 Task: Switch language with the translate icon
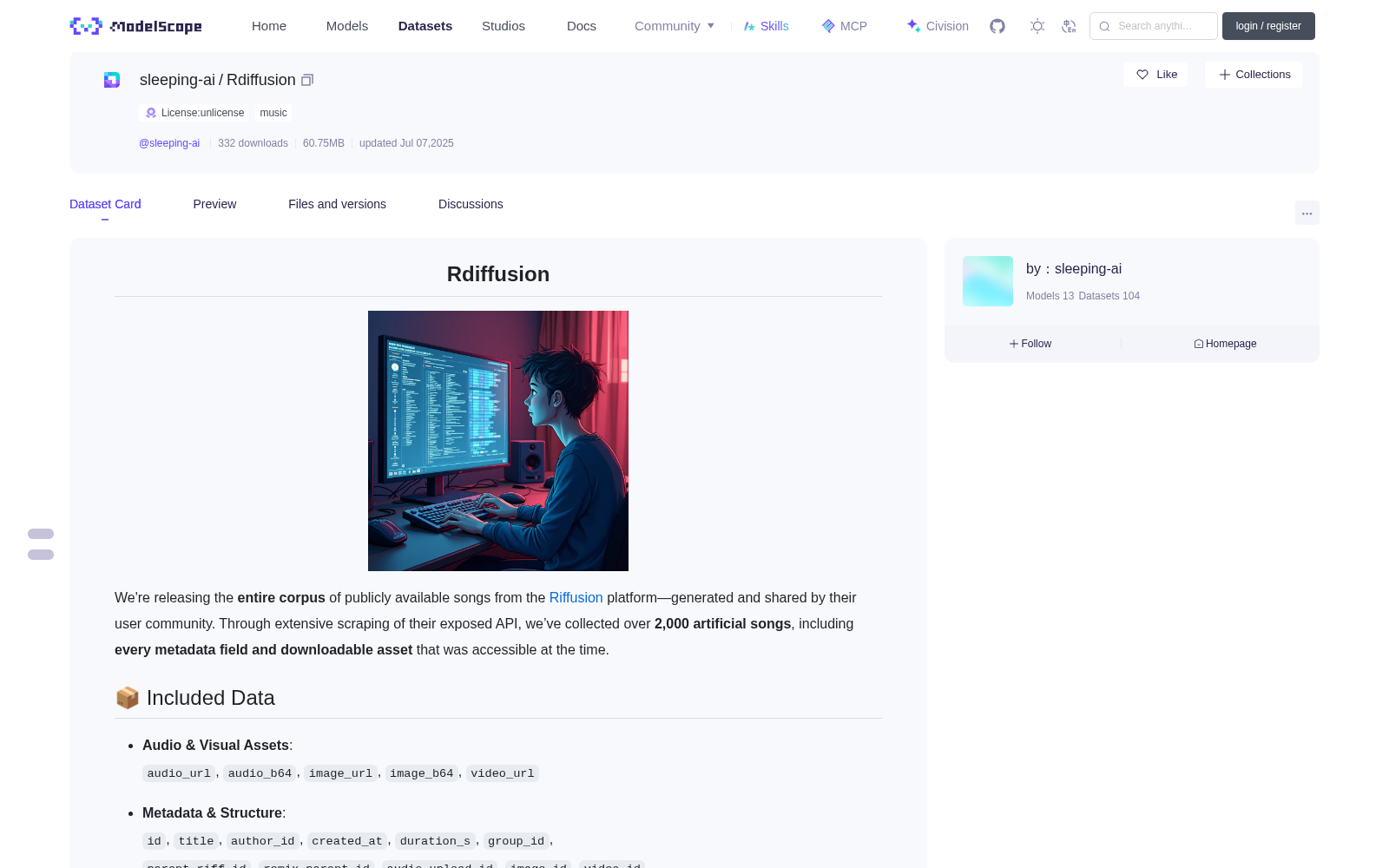click(x=1069, y=26)
